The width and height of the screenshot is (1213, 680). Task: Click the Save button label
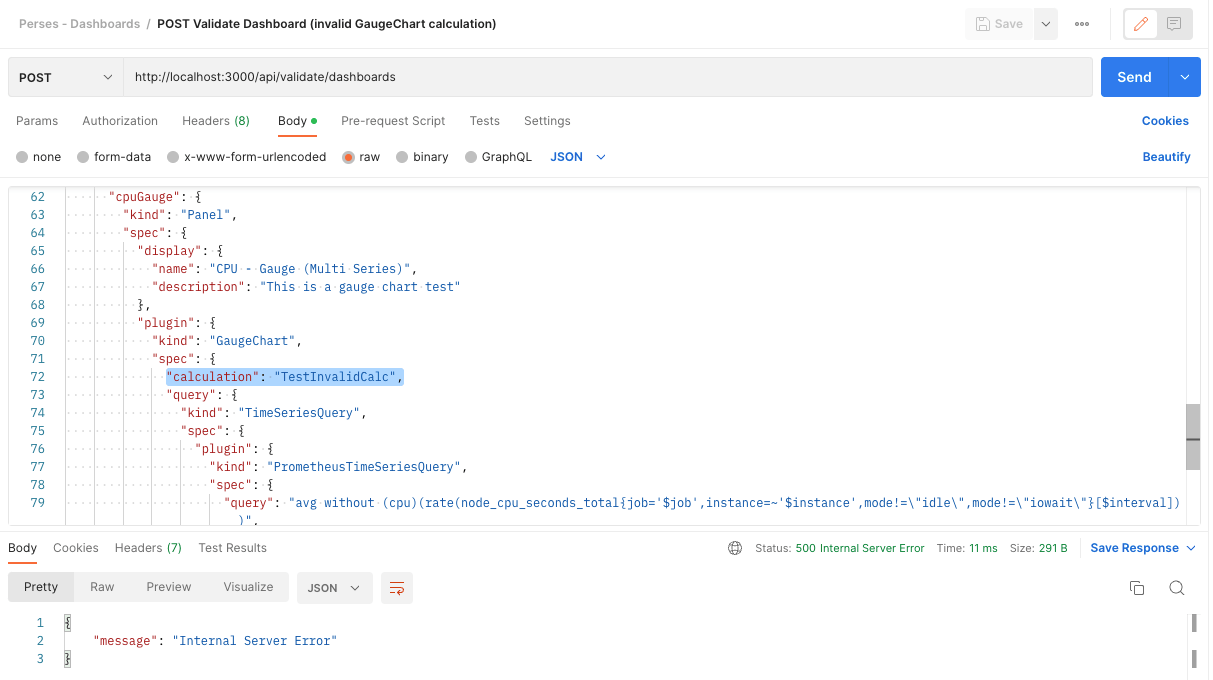coord(1008,24)
